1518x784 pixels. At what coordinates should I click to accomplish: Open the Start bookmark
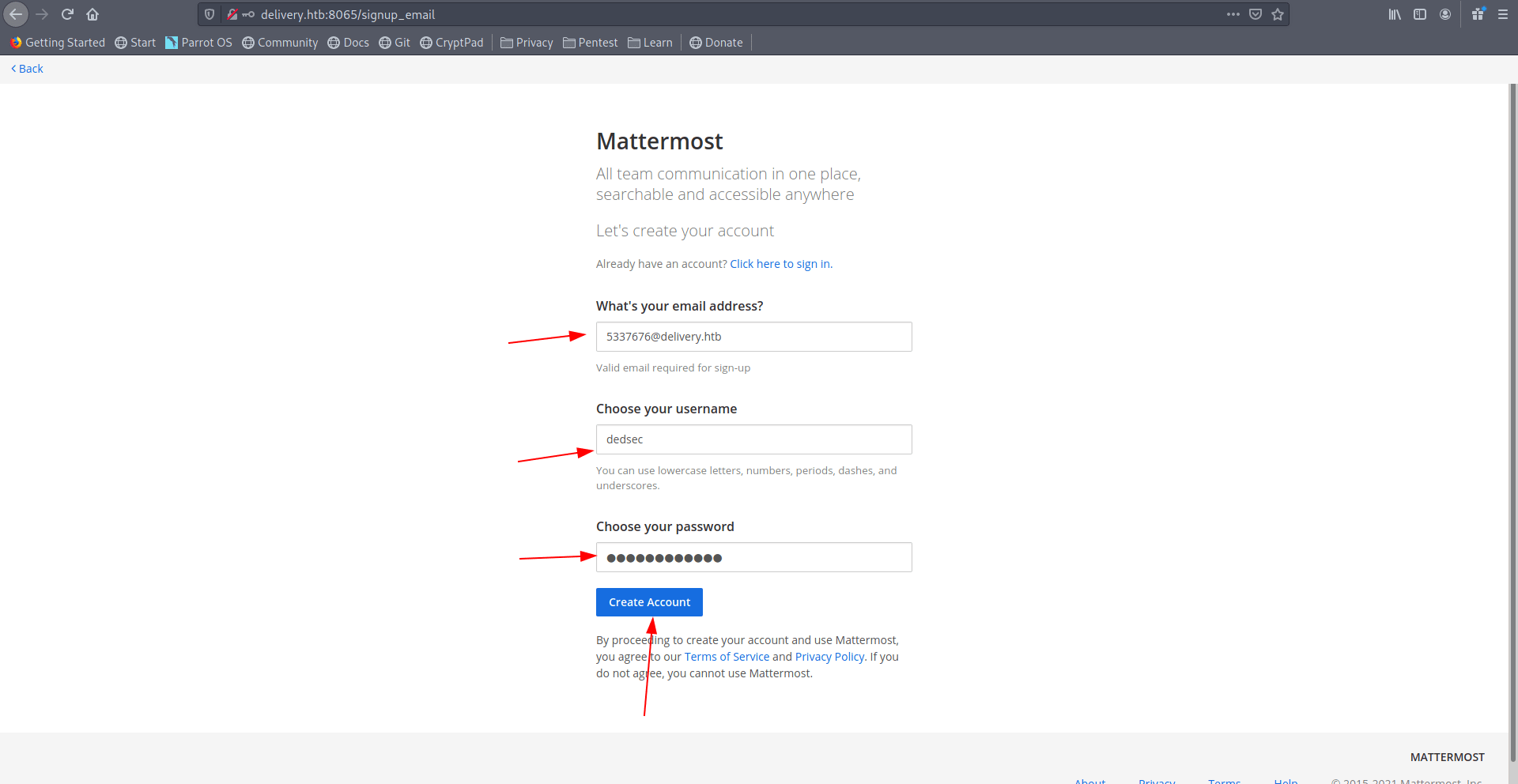tap(135, 43)
